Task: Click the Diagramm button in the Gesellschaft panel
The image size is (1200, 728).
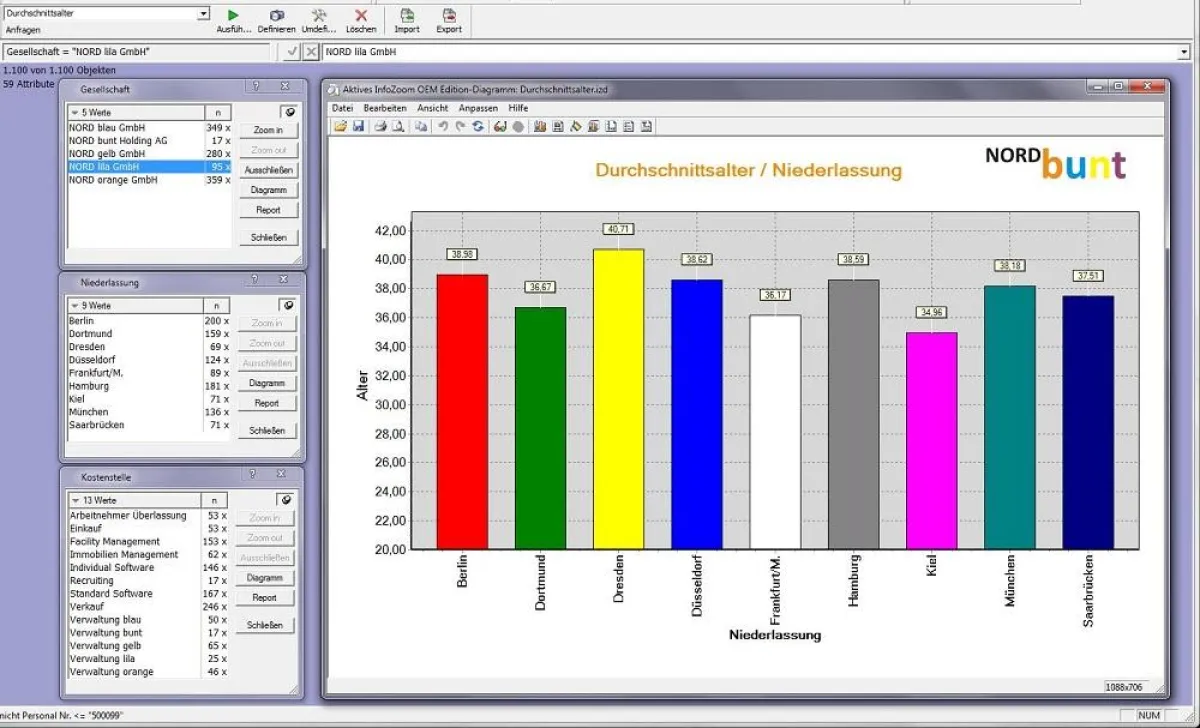Action: pyautogui.click(x=266, y=189)
